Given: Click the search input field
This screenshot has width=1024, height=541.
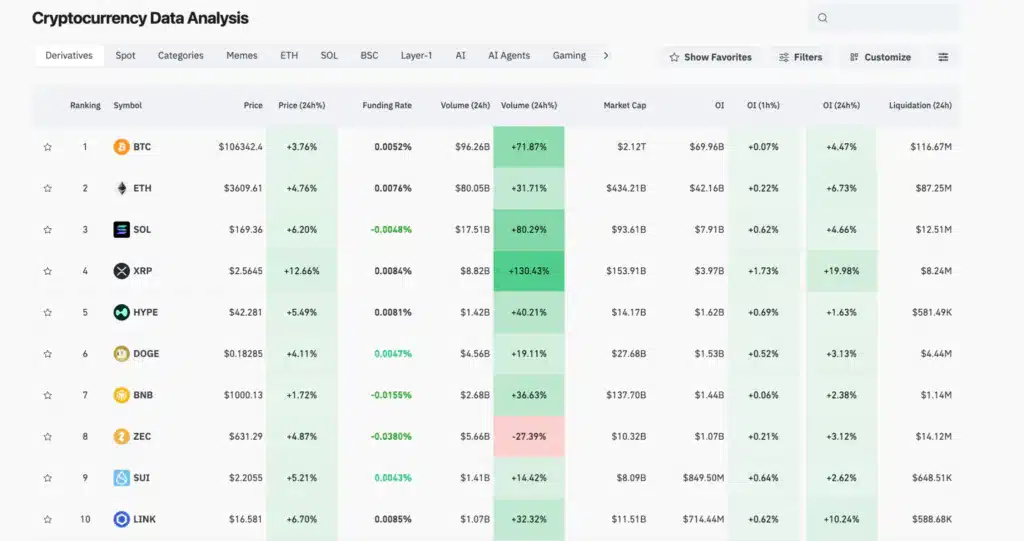Looking at the screenshot, I should click(890, 17).
